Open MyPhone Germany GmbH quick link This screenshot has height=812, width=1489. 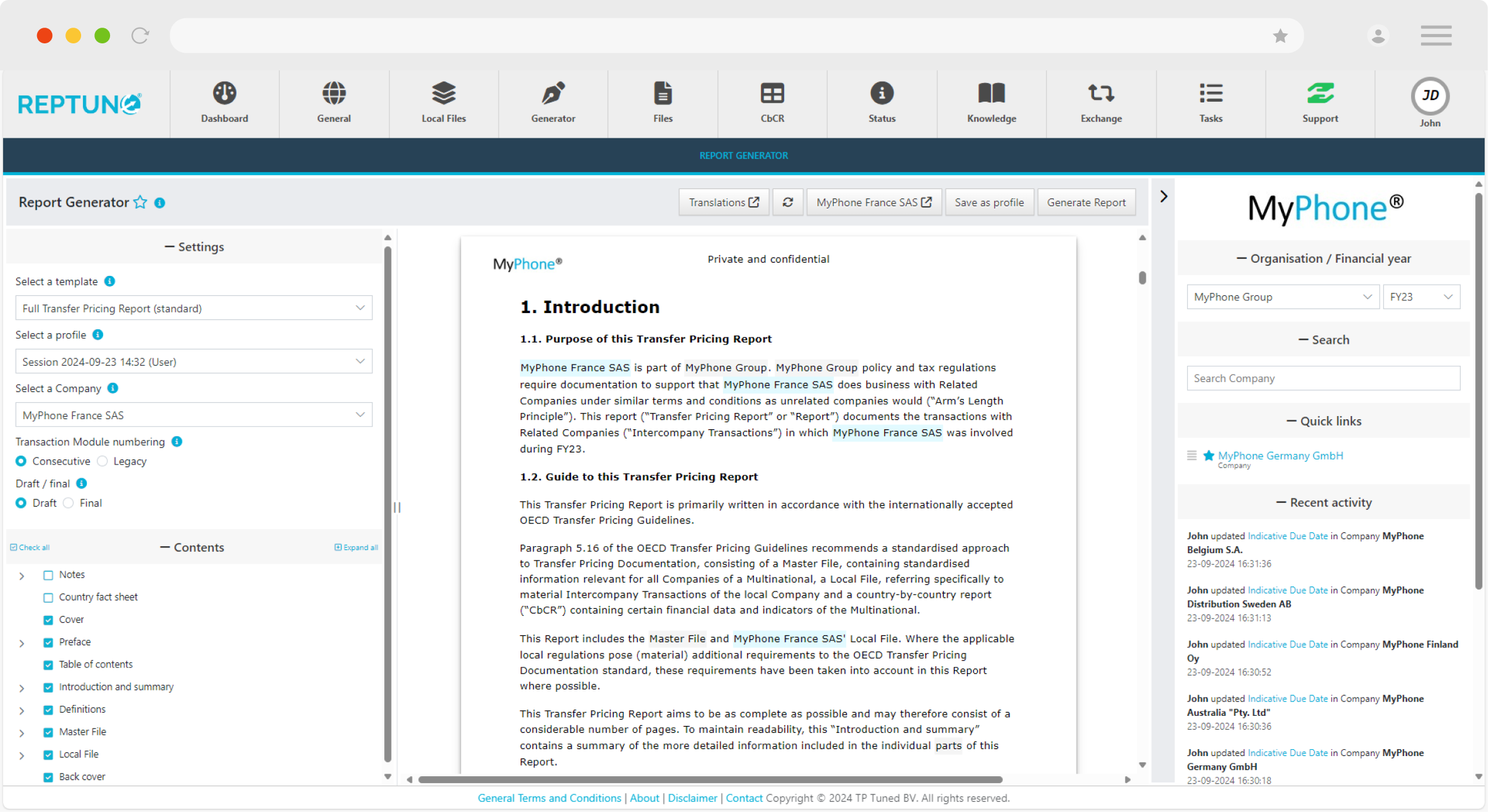click(x=1280, y=456)
